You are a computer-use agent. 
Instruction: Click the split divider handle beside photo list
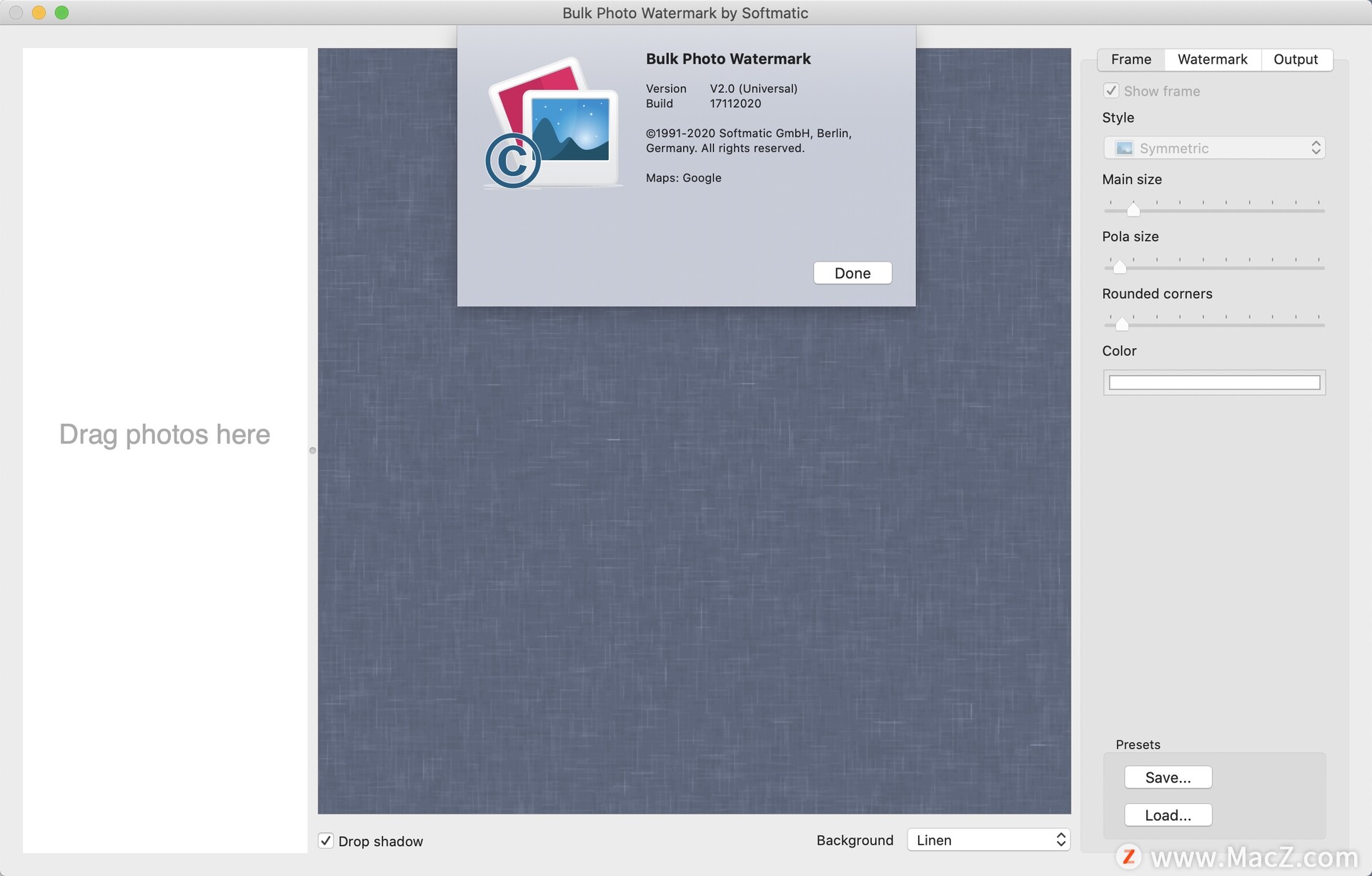click(x=312, y=450)
